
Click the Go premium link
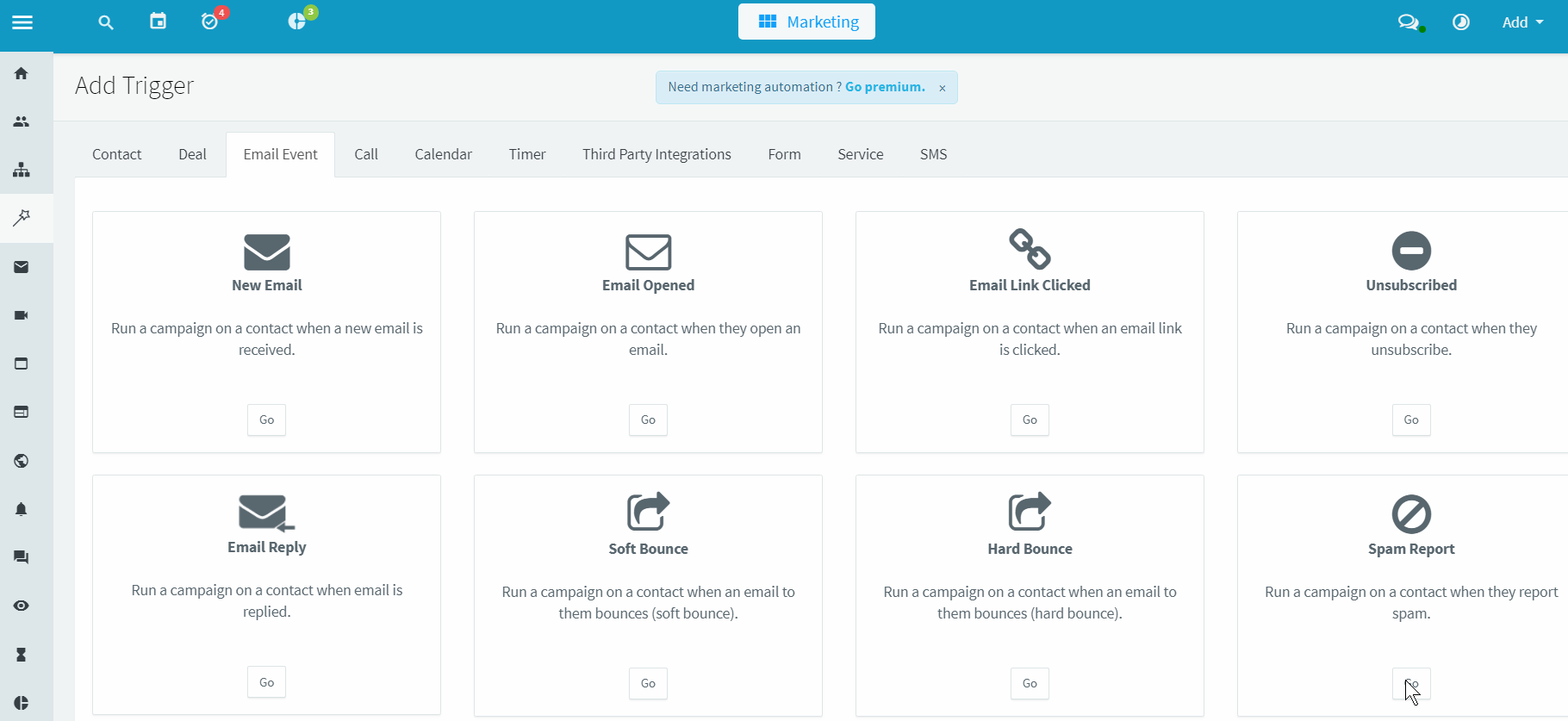tap(885, 87)
